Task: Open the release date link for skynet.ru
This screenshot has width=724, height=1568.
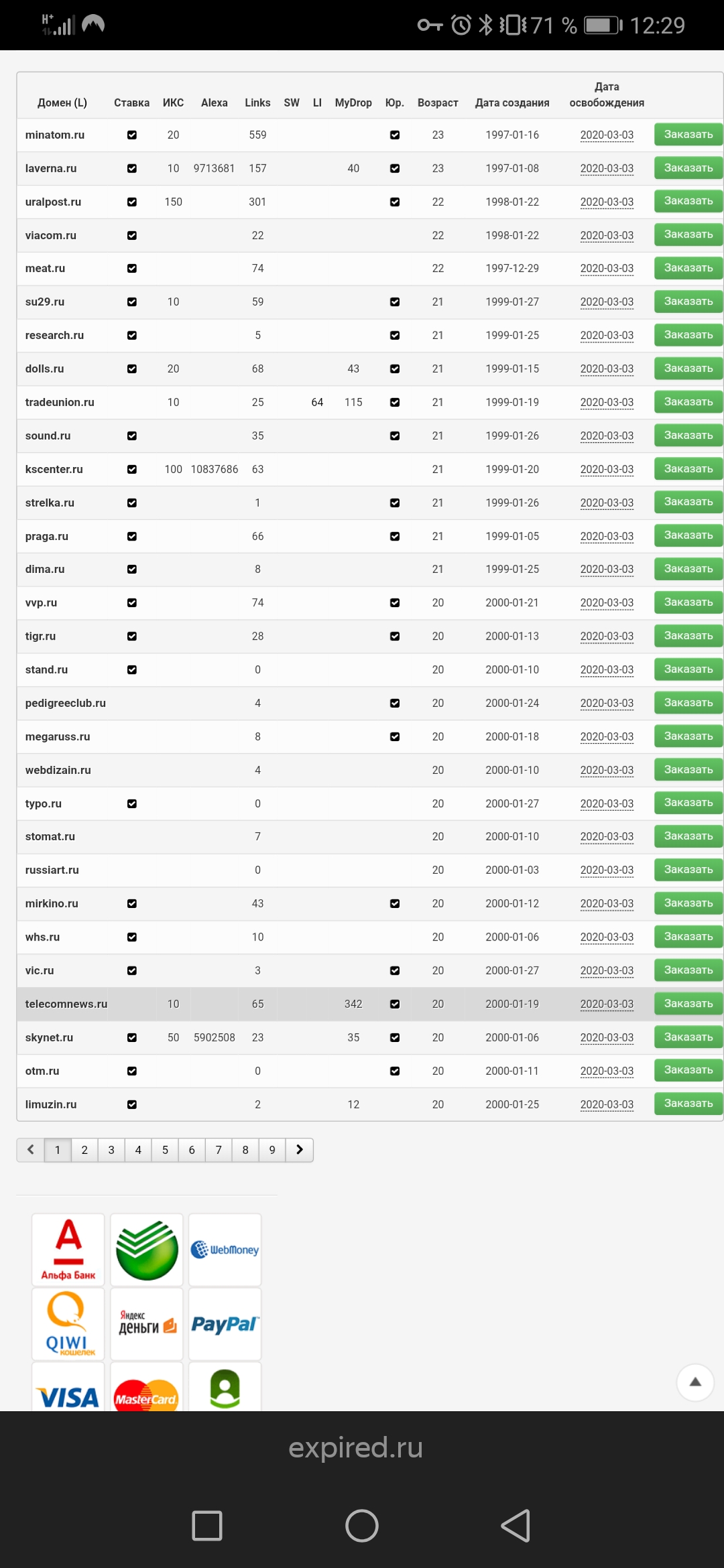Action: [607, 1037]
